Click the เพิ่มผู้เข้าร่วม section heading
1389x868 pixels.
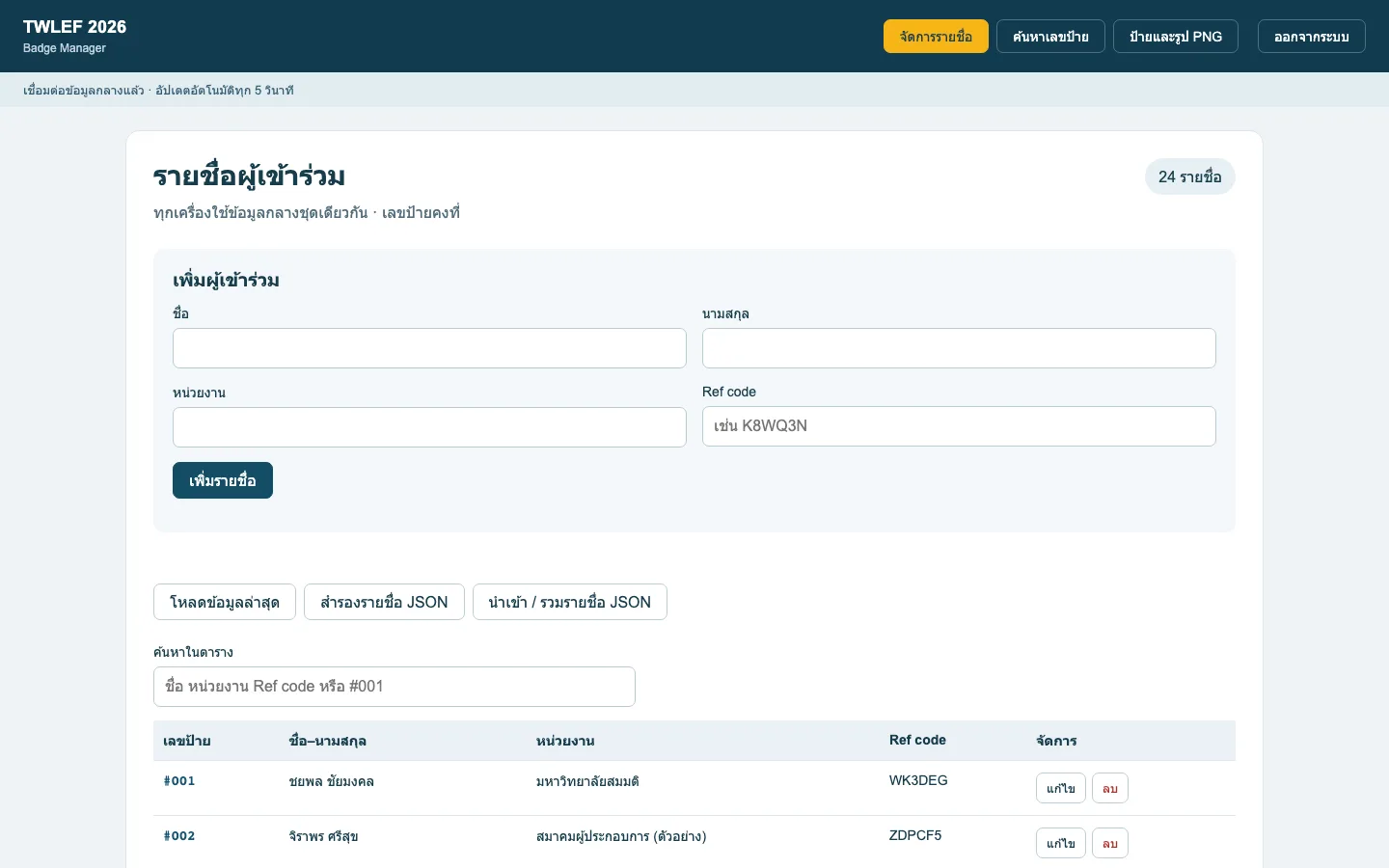tap(226, 281)
